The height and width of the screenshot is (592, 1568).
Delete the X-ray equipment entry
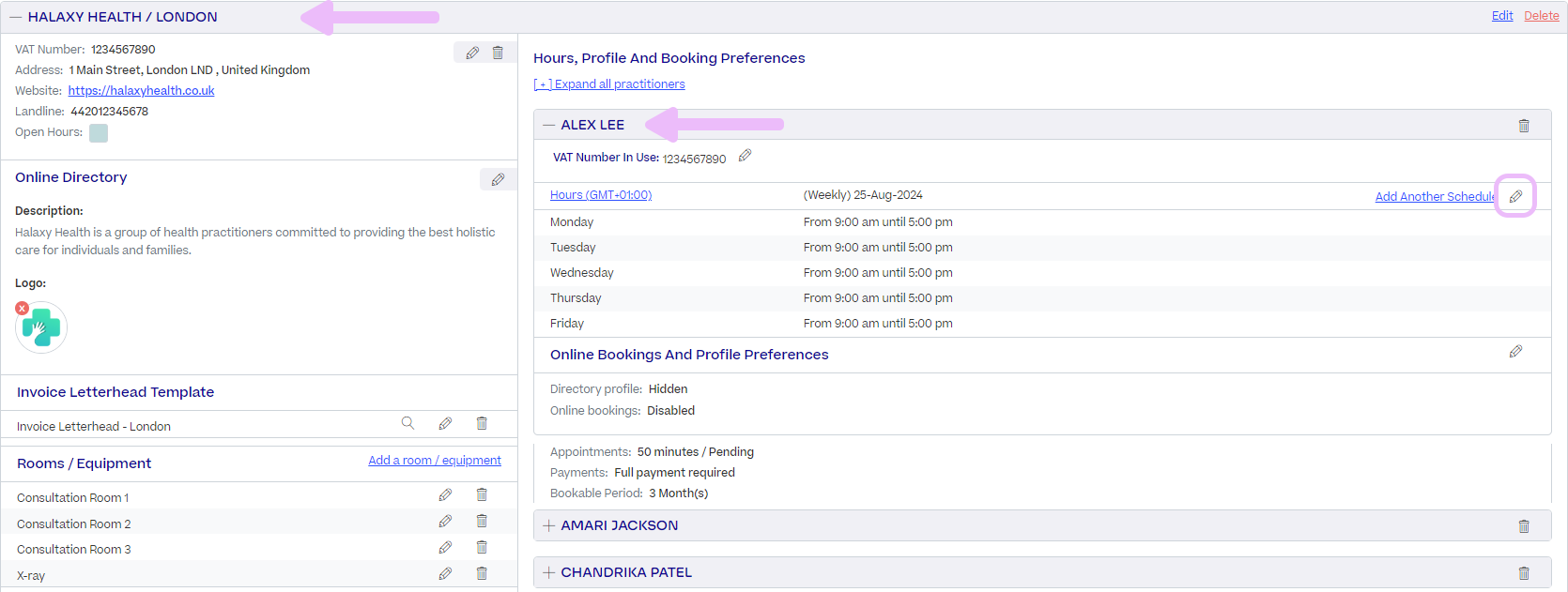pyautogui.click(x=482, y=573)
